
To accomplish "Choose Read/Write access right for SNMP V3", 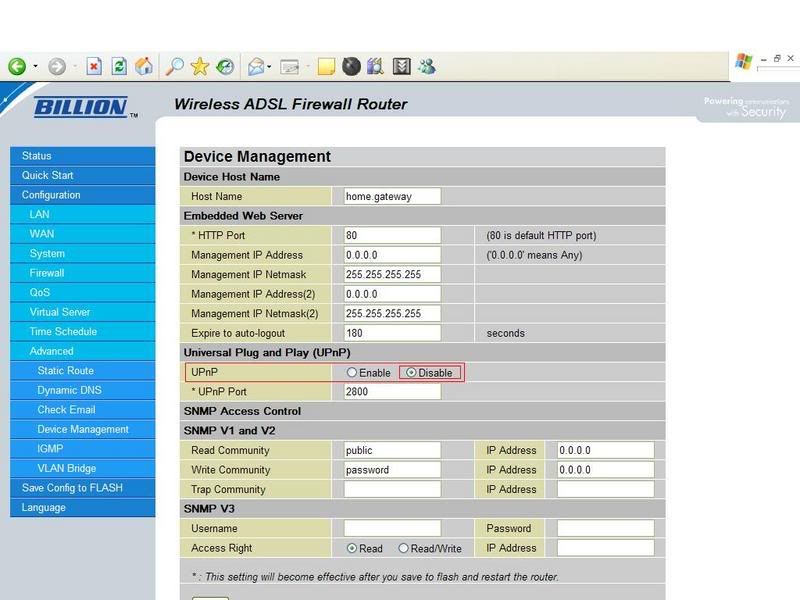I will [404, 548].
